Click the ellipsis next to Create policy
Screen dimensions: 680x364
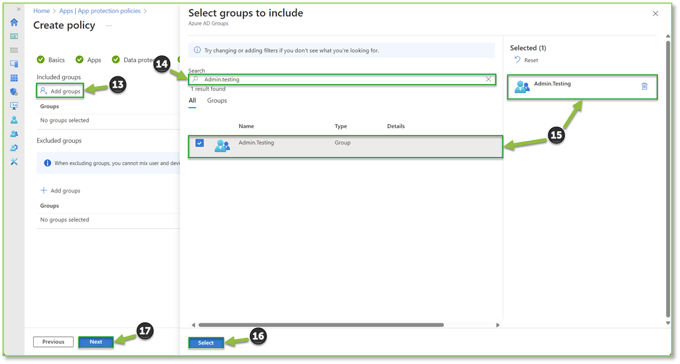[109, 26]
